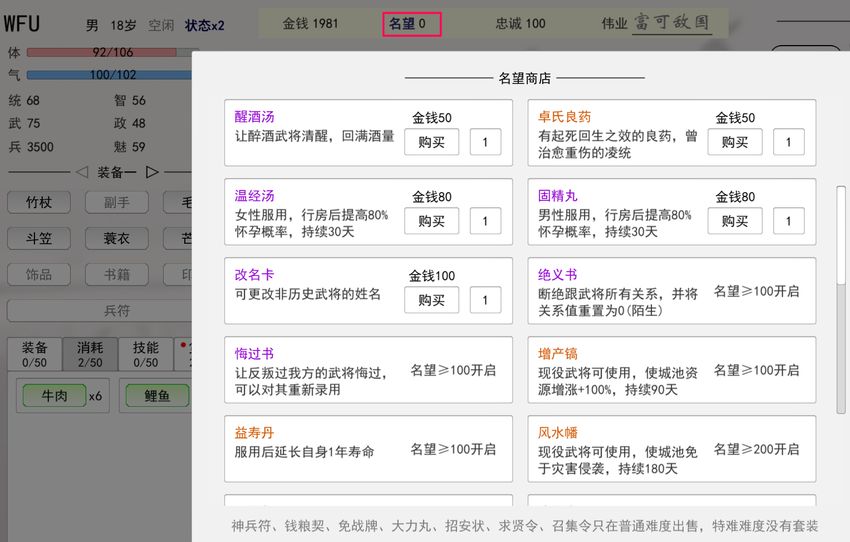
Task: Click the 竹杖 weapon slot
Action: [39, 202]
